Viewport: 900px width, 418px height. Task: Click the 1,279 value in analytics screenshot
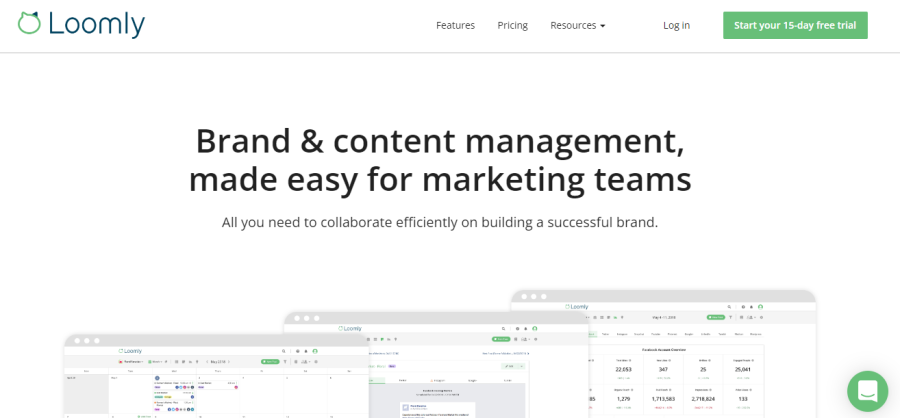(x=622, y=398)
